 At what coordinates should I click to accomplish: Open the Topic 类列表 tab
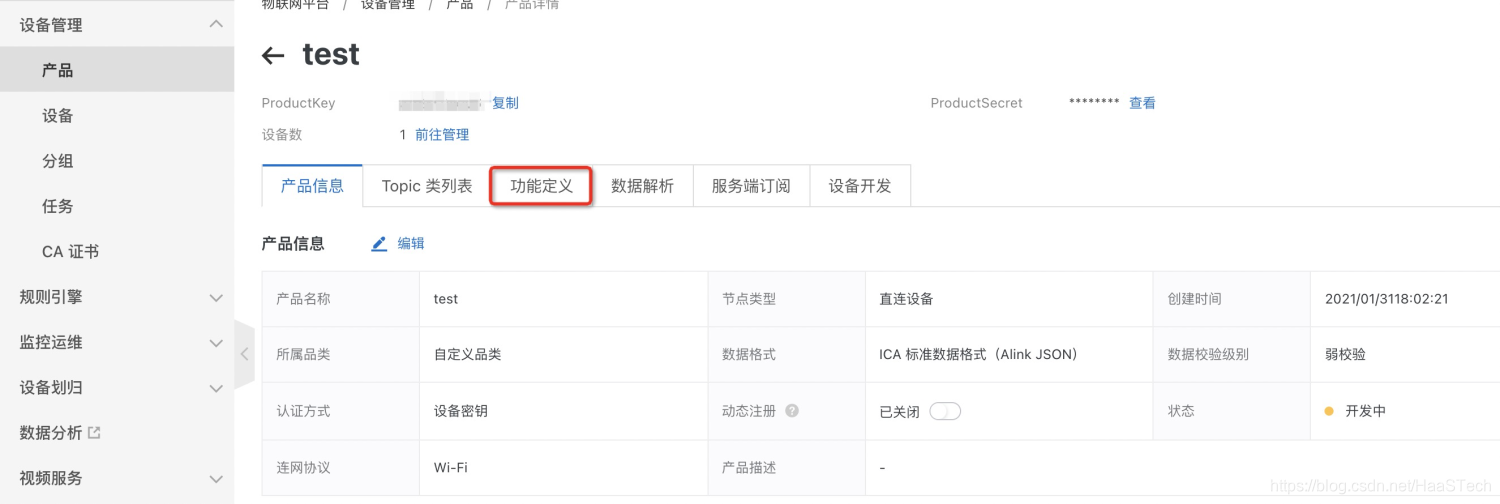(x=427, y=186)
